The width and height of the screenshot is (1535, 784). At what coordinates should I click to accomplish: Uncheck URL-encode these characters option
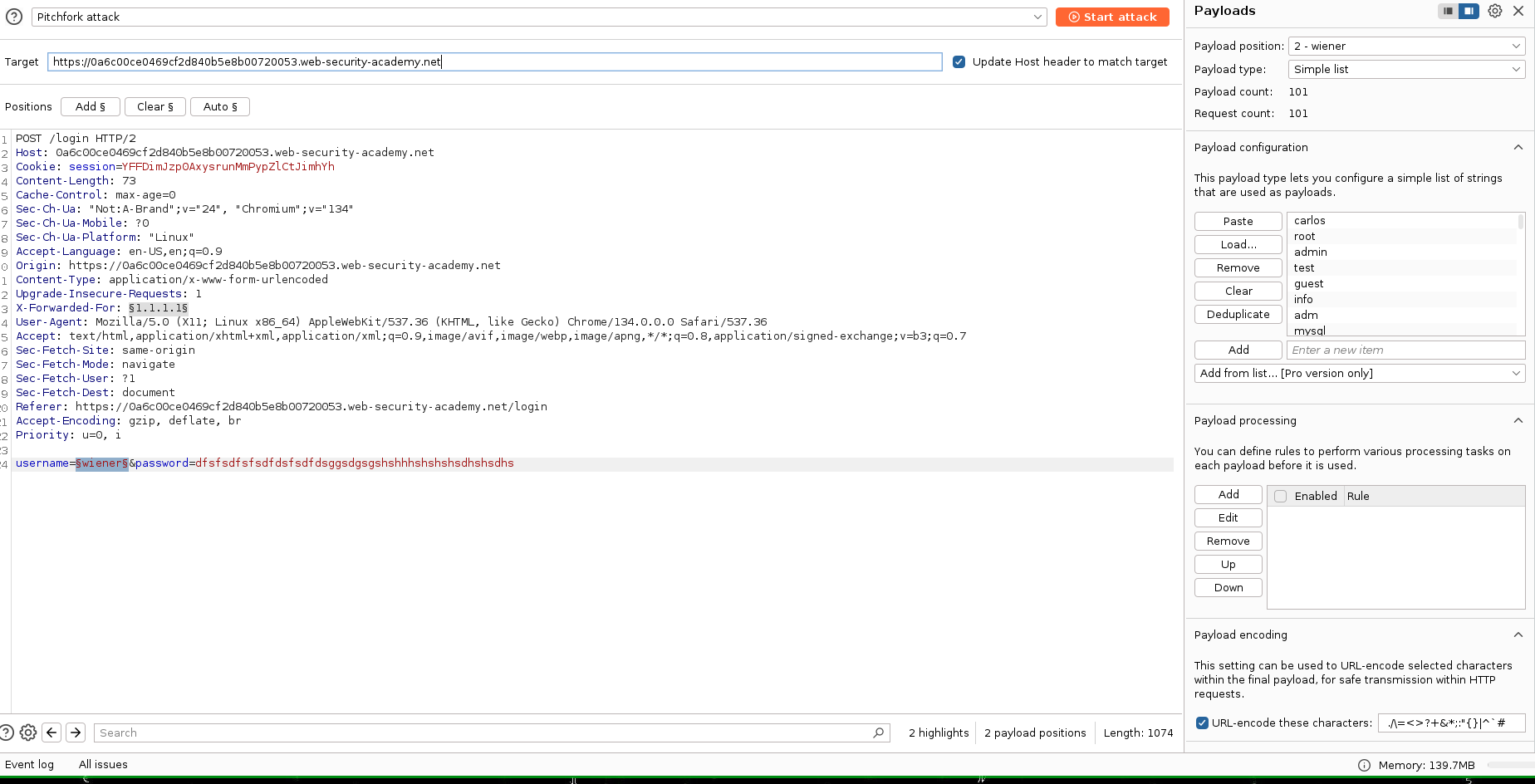[x=1201, y=723]
